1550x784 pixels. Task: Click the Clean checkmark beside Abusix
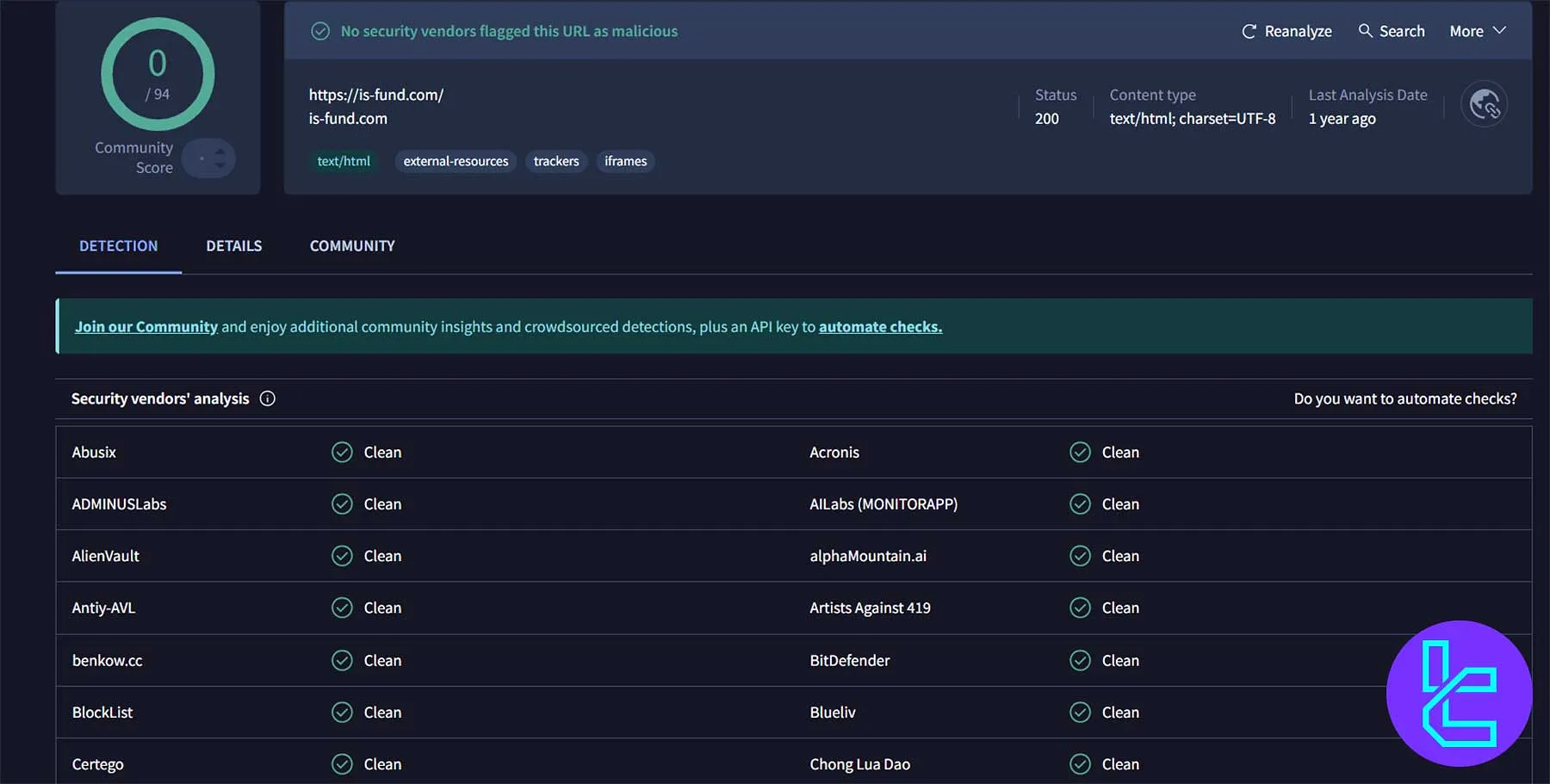[341, 452]
